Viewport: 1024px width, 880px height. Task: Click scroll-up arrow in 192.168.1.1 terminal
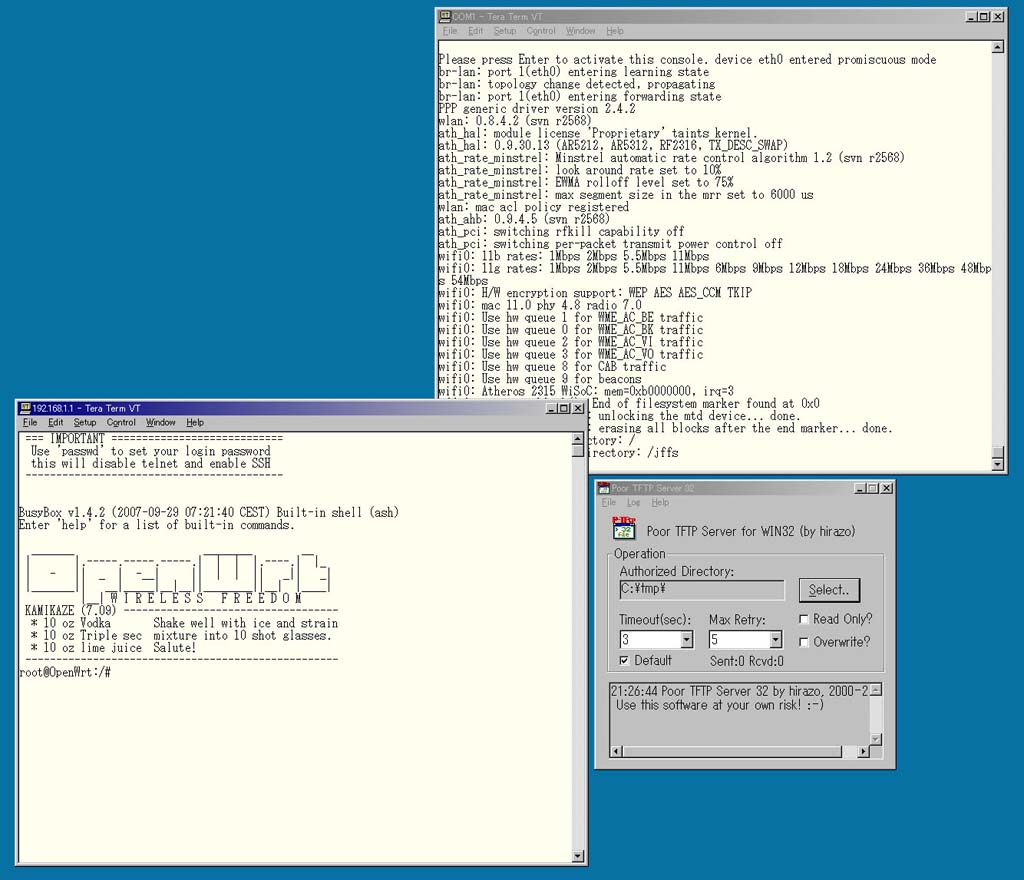(x=578, y=439)
